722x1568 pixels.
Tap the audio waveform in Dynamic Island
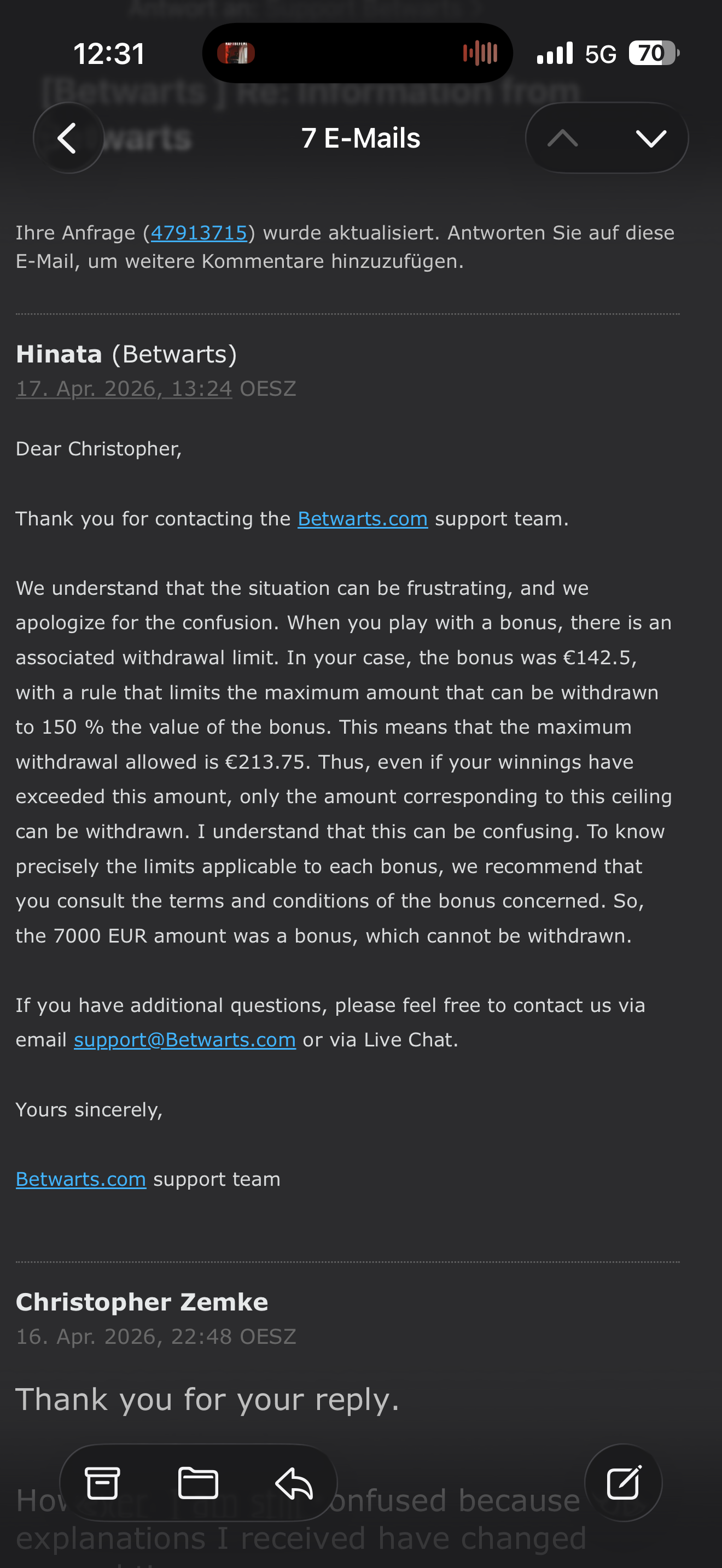(x=480, y=53)
